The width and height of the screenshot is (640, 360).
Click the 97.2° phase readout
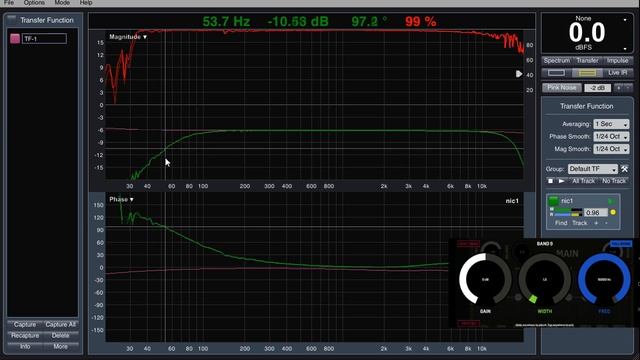[369, 22]
